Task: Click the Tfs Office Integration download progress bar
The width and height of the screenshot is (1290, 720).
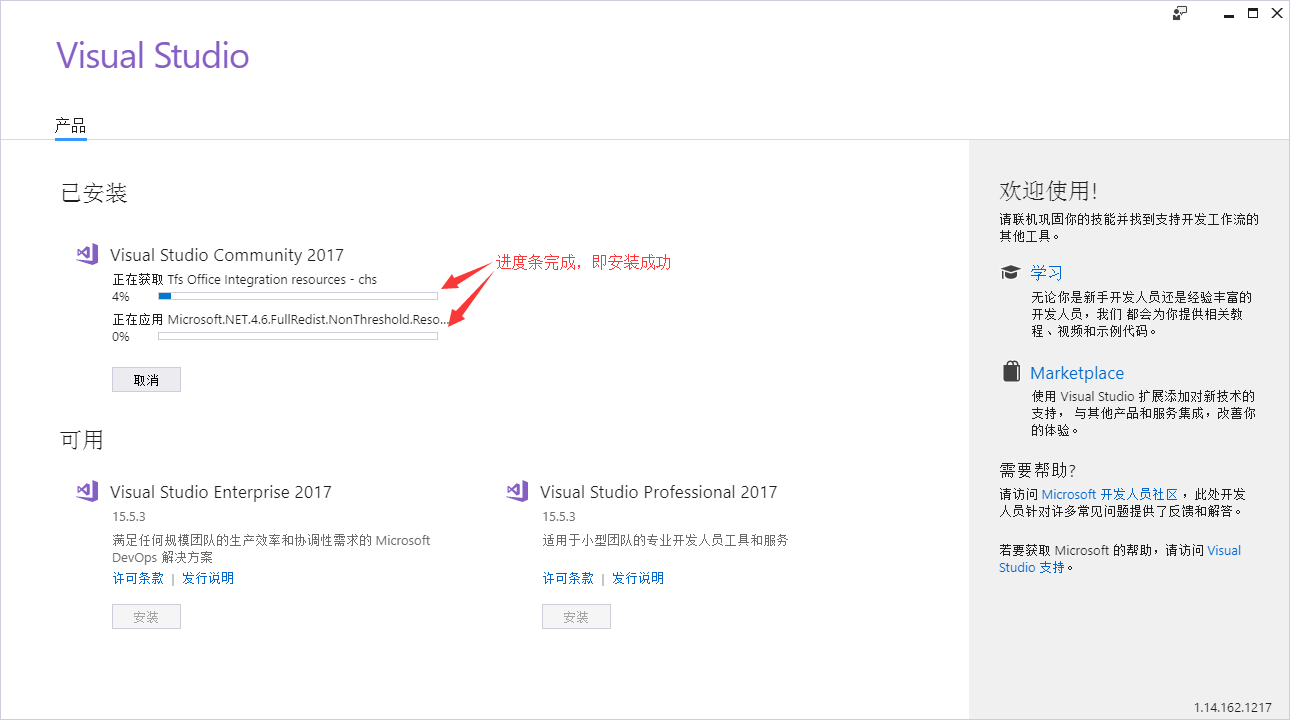Action: point(297,295)
